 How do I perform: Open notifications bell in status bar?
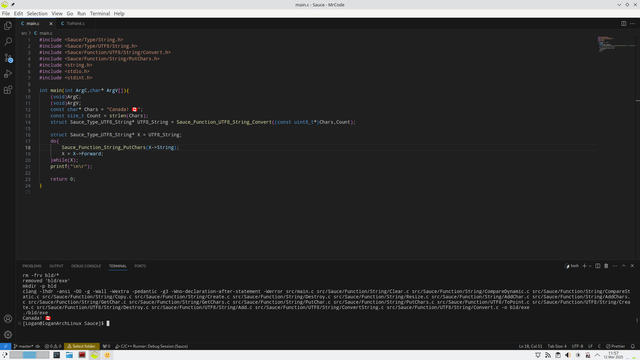[x=633, y=346]
